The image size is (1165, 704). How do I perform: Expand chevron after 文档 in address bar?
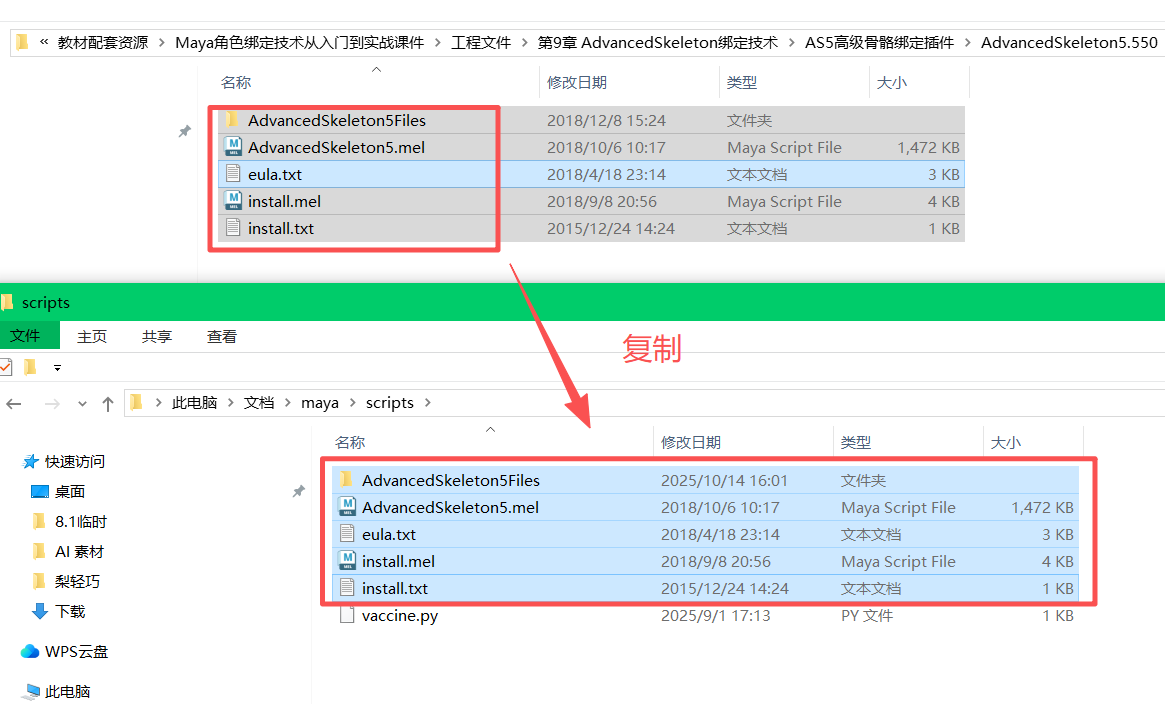click(x=288, y=402)
